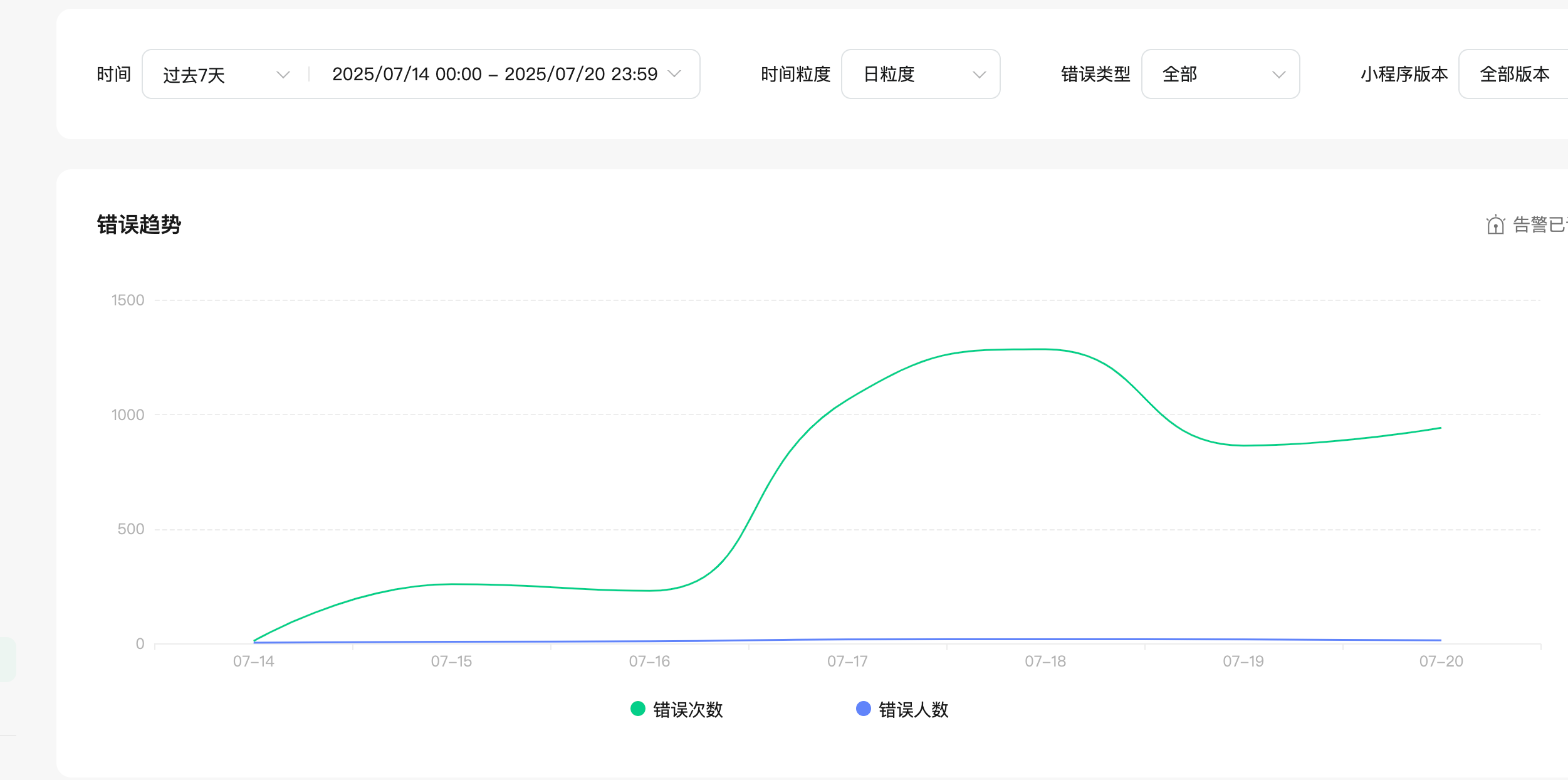This screenshot has height=780, width=1568.
Task: Click the chevron in 错误类型 box
Action: pos(1278,75)
